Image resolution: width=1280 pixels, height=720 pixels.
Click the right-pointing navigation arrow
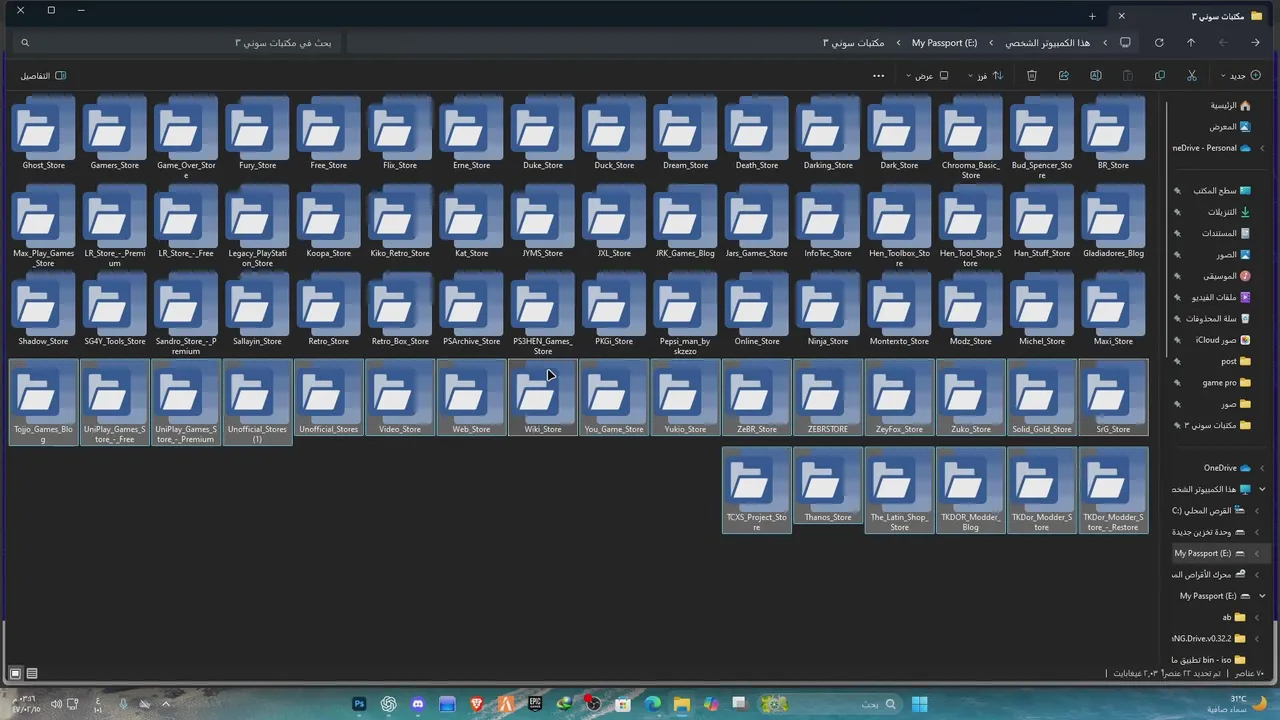click(1255, 43)
